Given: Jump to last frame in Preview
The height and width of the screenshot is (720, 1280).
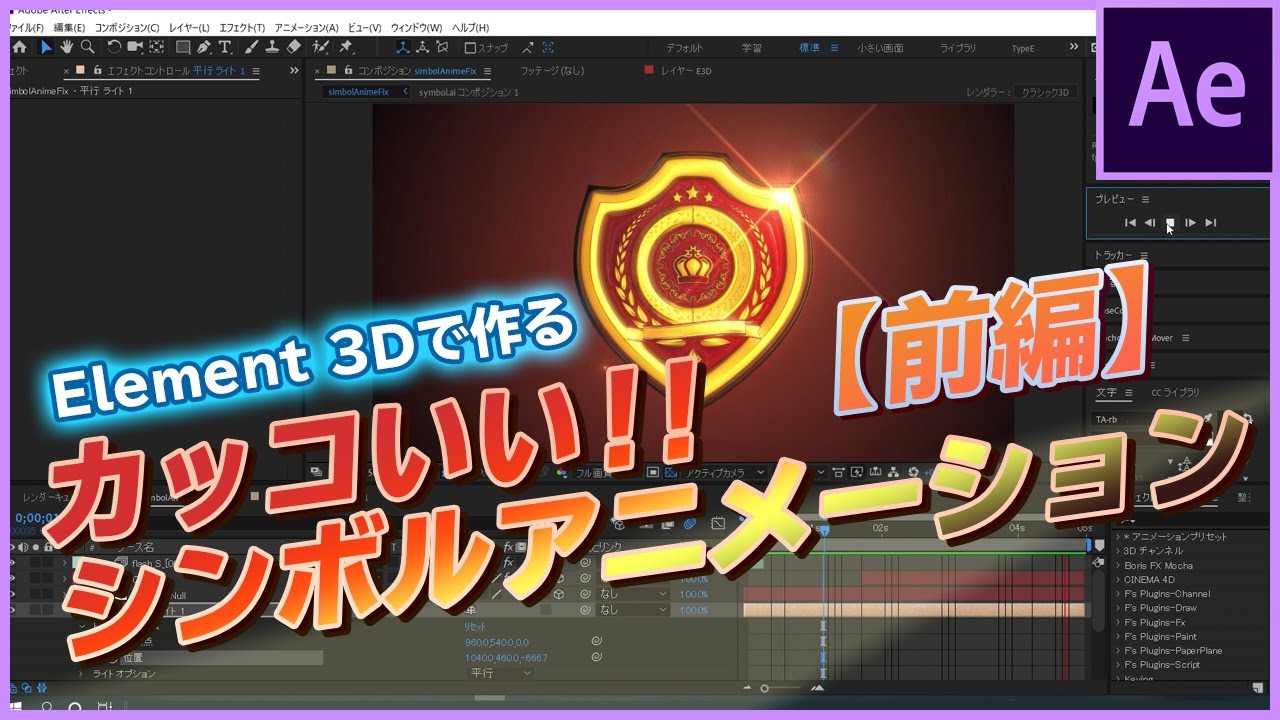Looking at the screenshot, I should click(x=1211, y=223).
